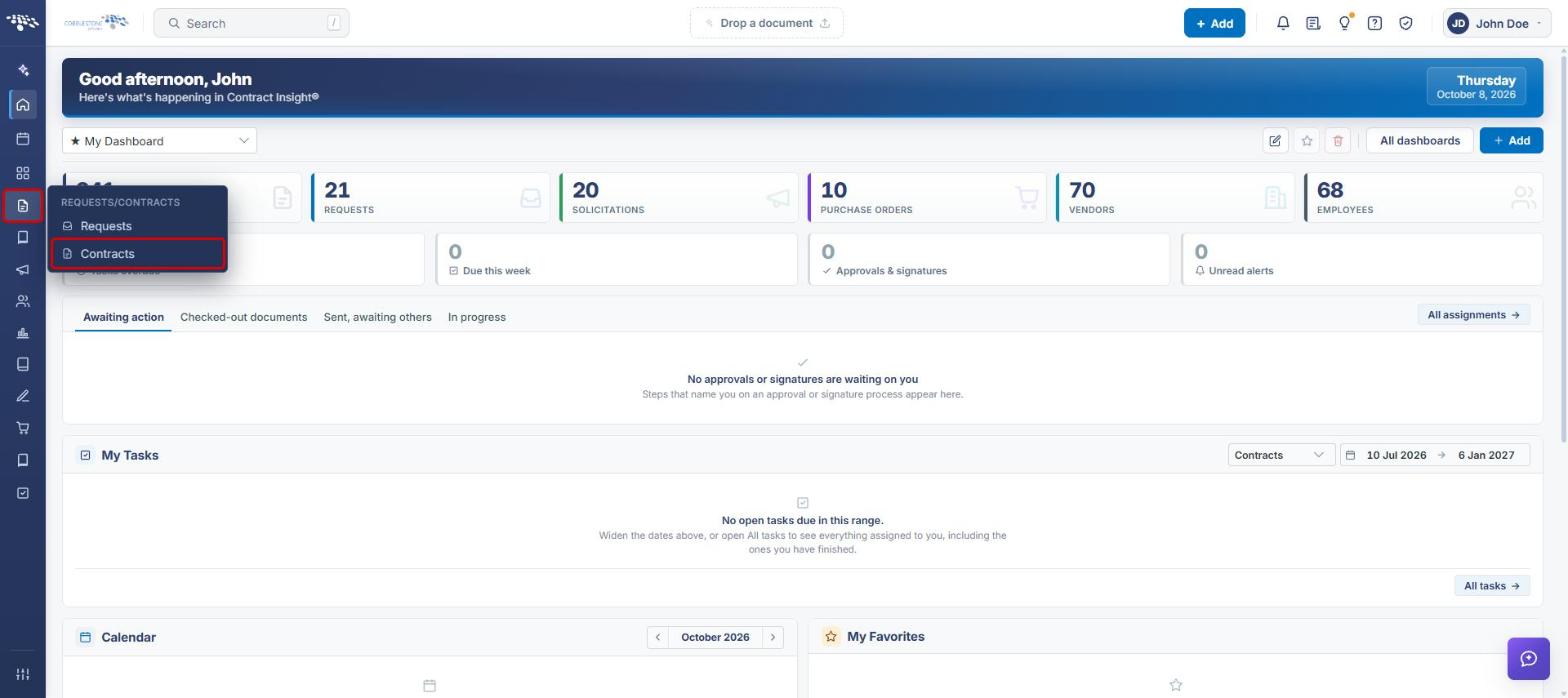Open the lightbulb tips icon
Image resolution: width=1568 pixels, height=698 pixels.
coord(1345,23)
